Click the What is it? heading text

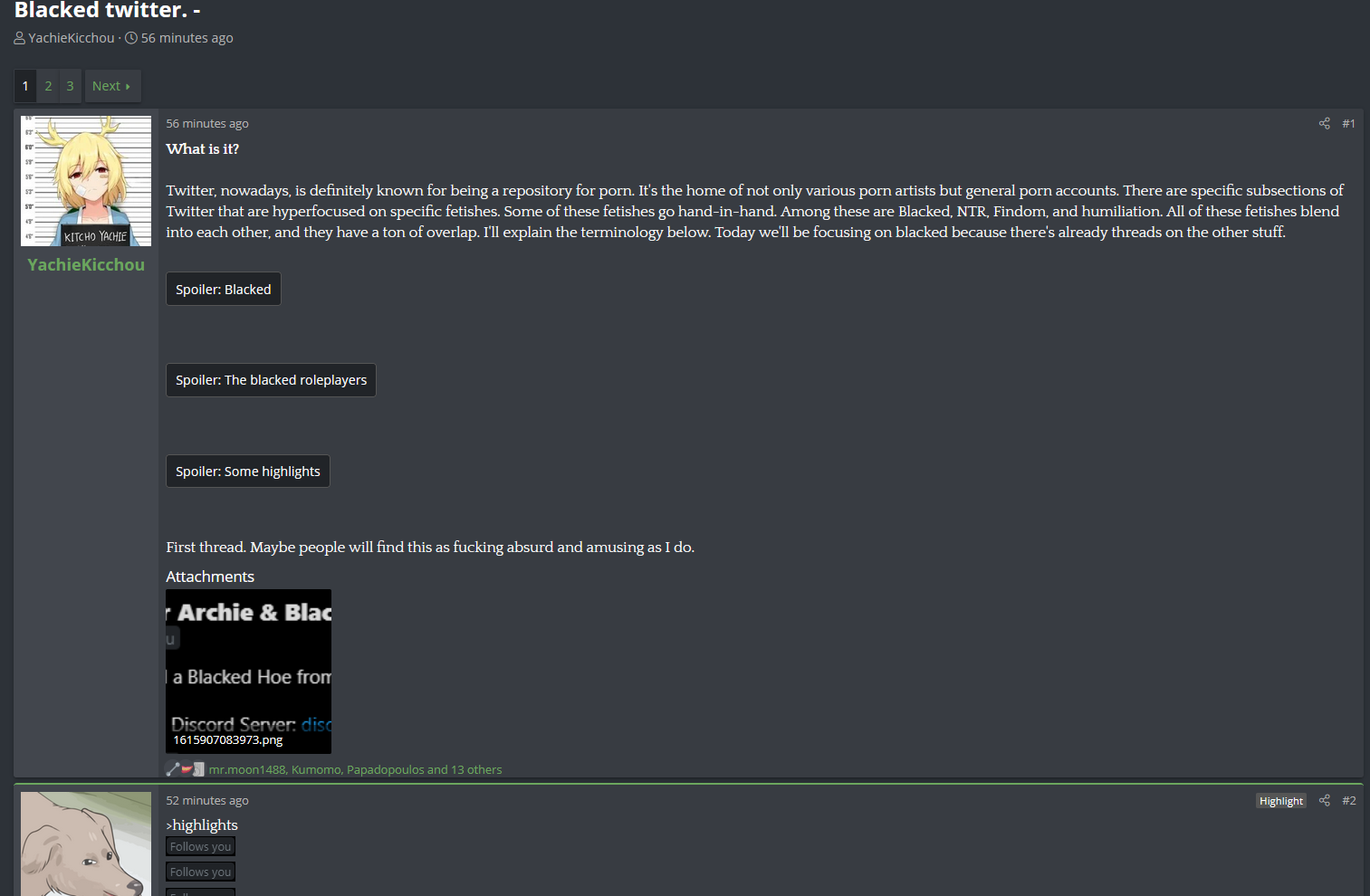(x=203, y=149)
